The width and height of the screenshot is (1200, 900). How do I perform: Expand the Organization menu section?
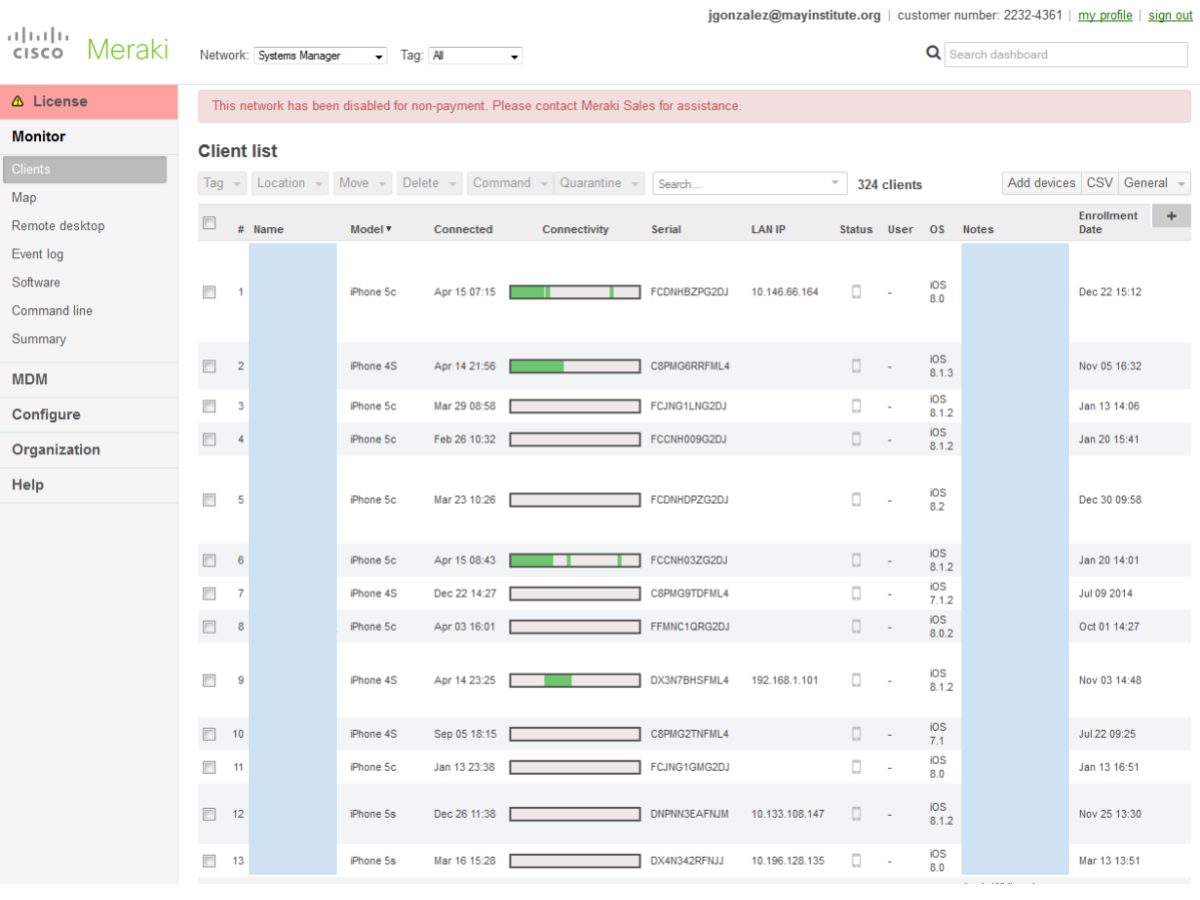point(89,450)
